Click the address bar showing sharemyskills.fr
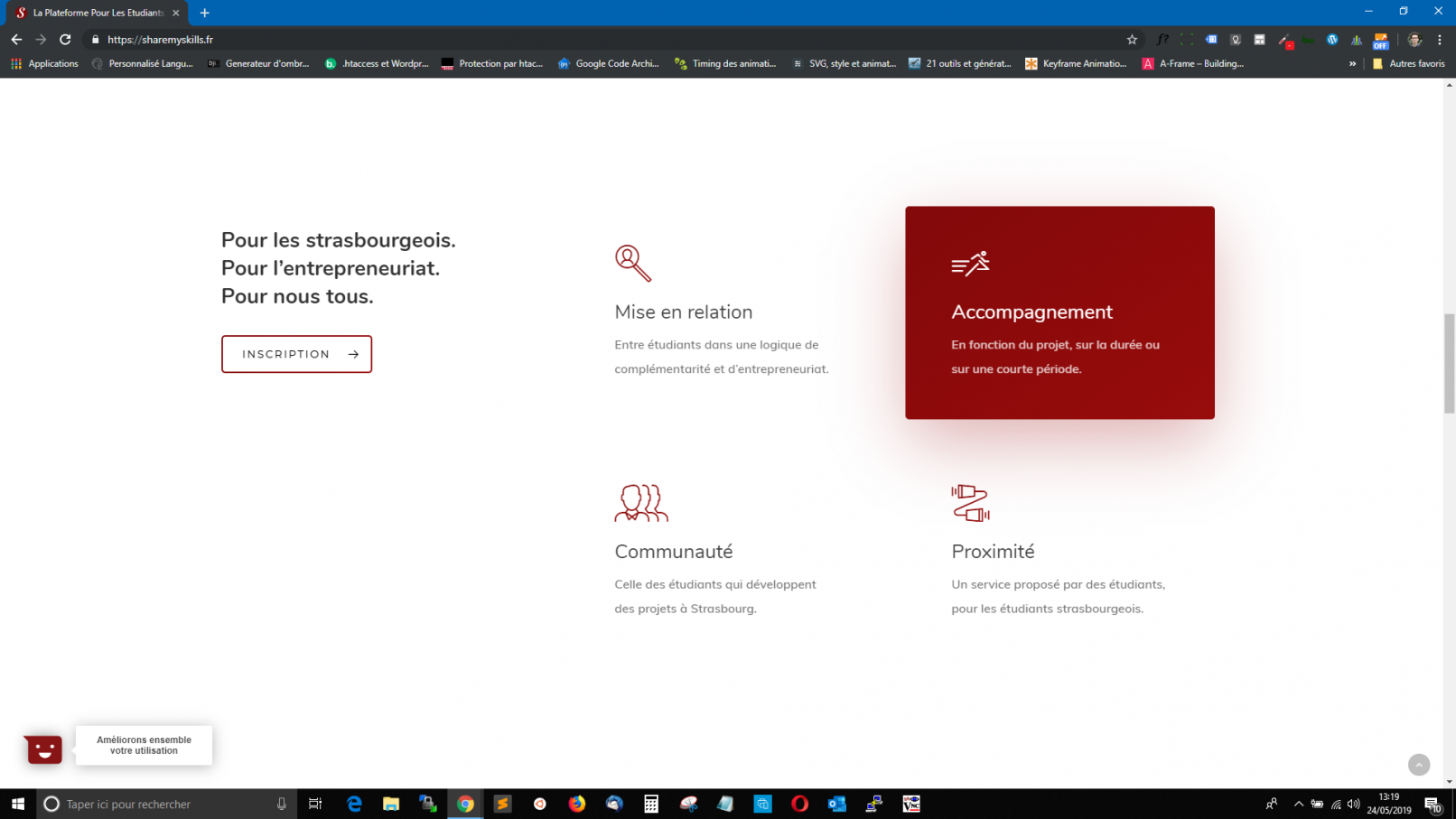This screenshot has width=1456, height=819. click(542, 40)
